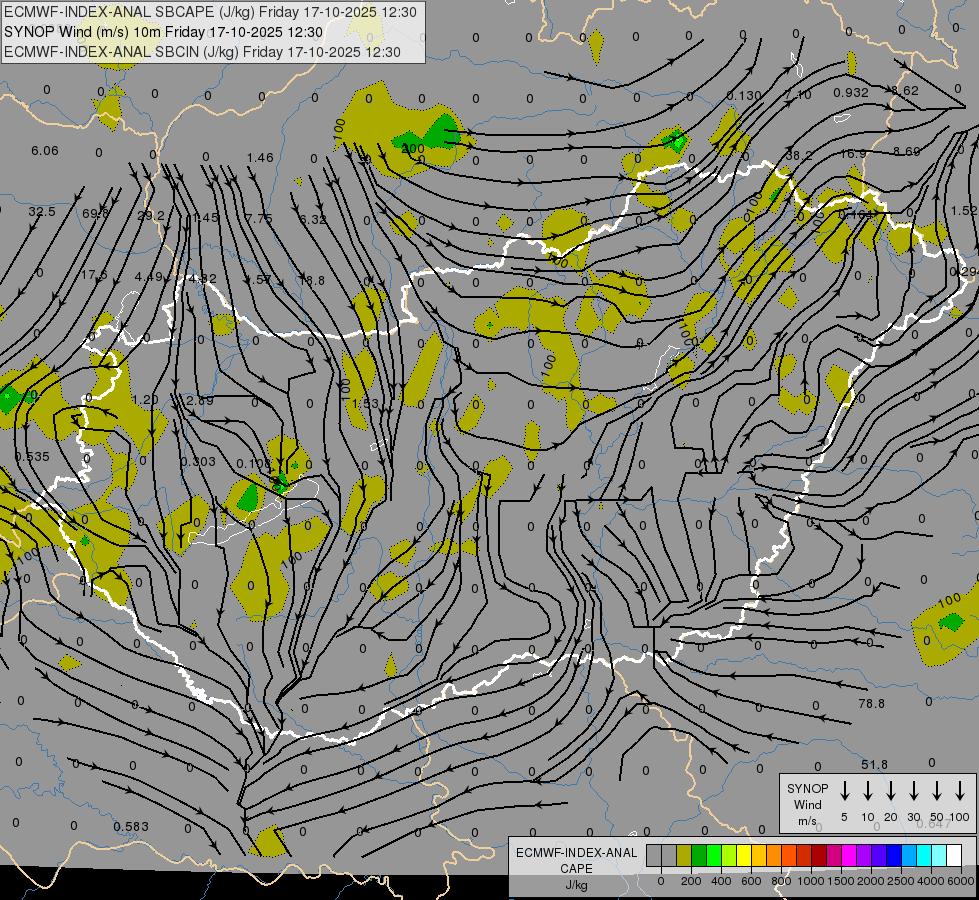Viewport: 979px width, 900px height.
Task: Pick the bright green CAPE legend swatch
Action: tap(714, 856)
